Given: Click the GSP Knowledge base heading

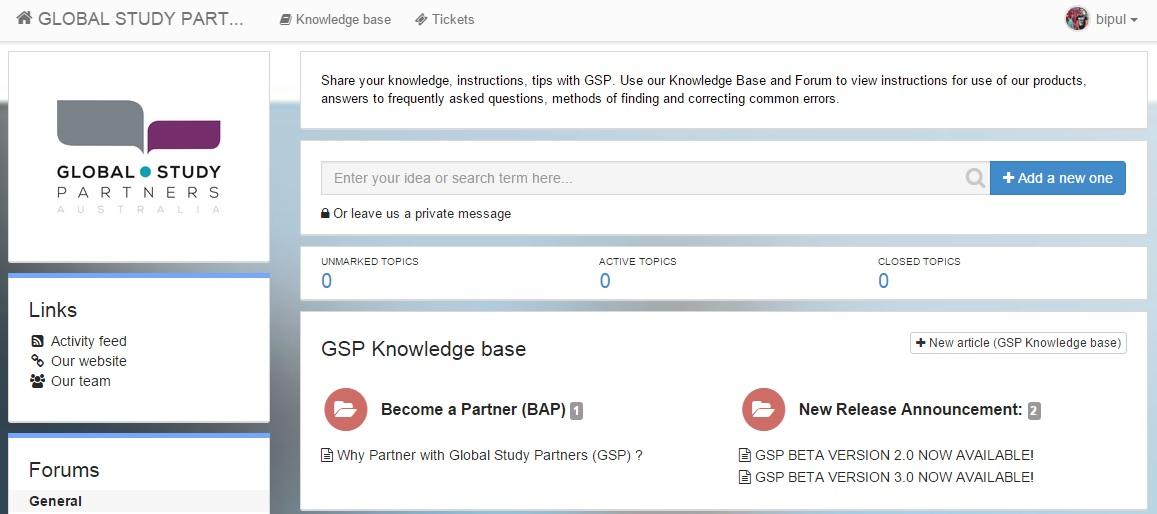Looking at the screenshot, I should click(424, 349).
